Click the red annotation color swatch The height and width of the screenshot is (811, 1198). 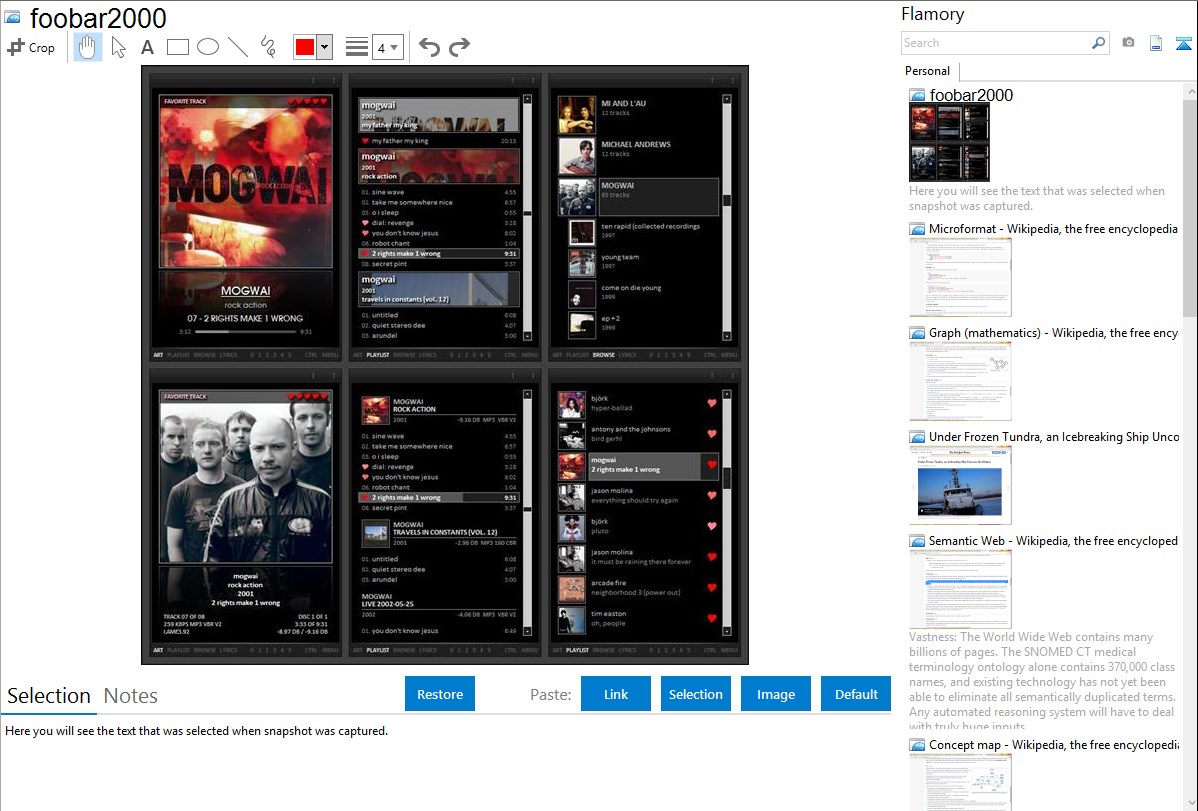(x=305, y=47)
